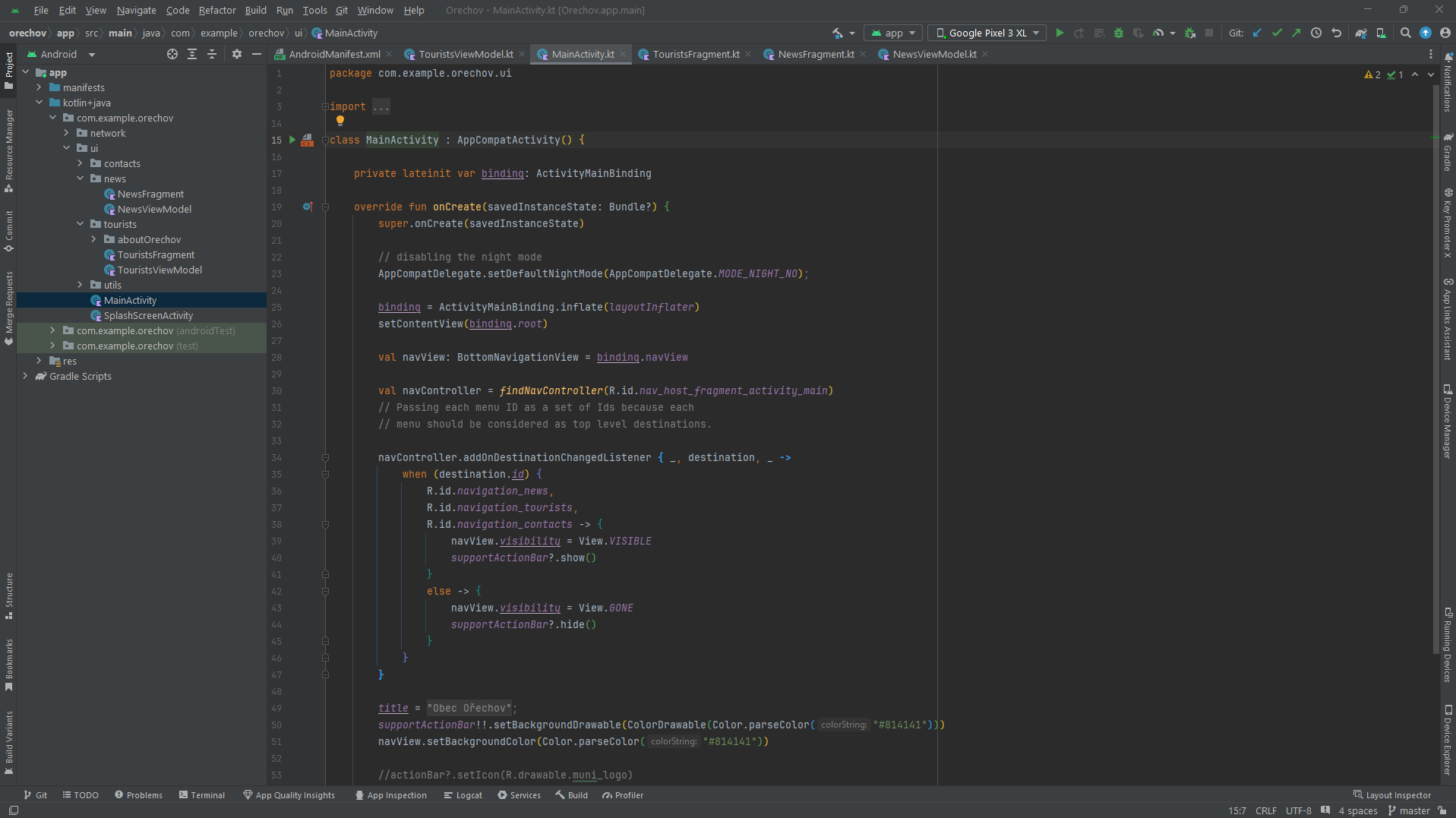This screenshot has height=818, width=1456.
Task: Open the Problems tool window
Action: click(138, 795)
